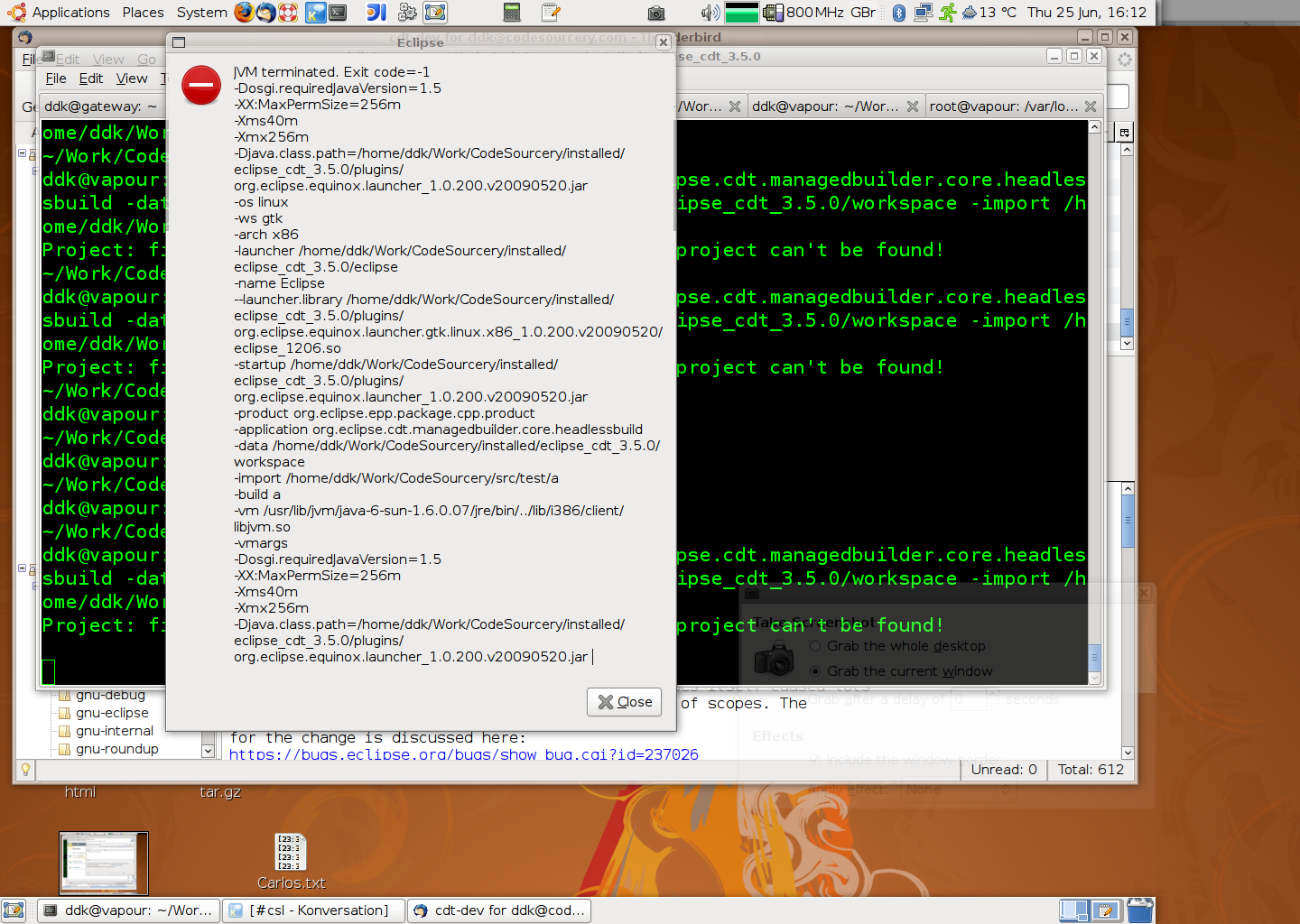Viewport: 1300px width, 924px height.
Task: Click the red error icon in Eclipse dialog
Action: 201,86
